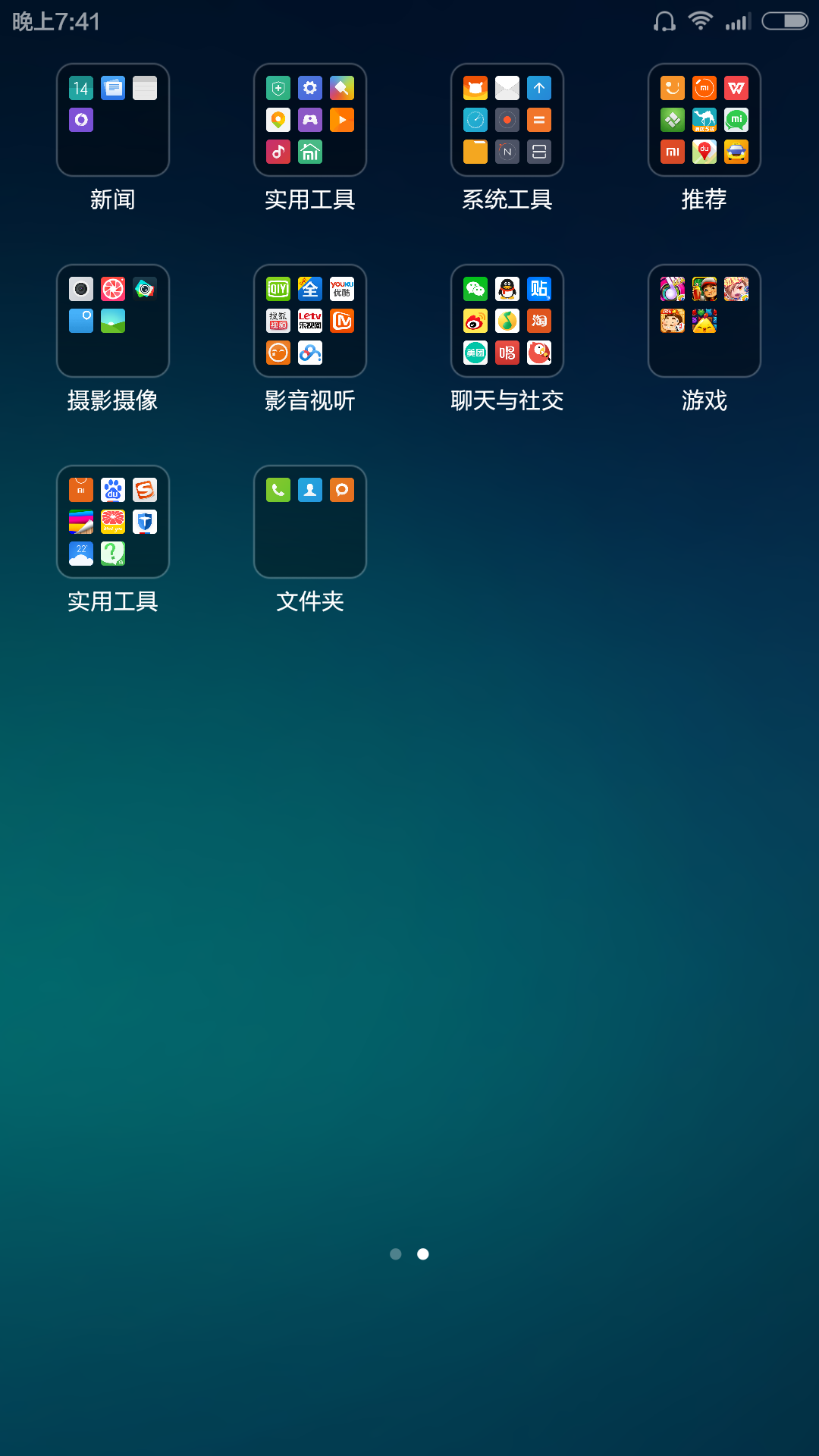Tap the 游戏 label text

point(704,400)
